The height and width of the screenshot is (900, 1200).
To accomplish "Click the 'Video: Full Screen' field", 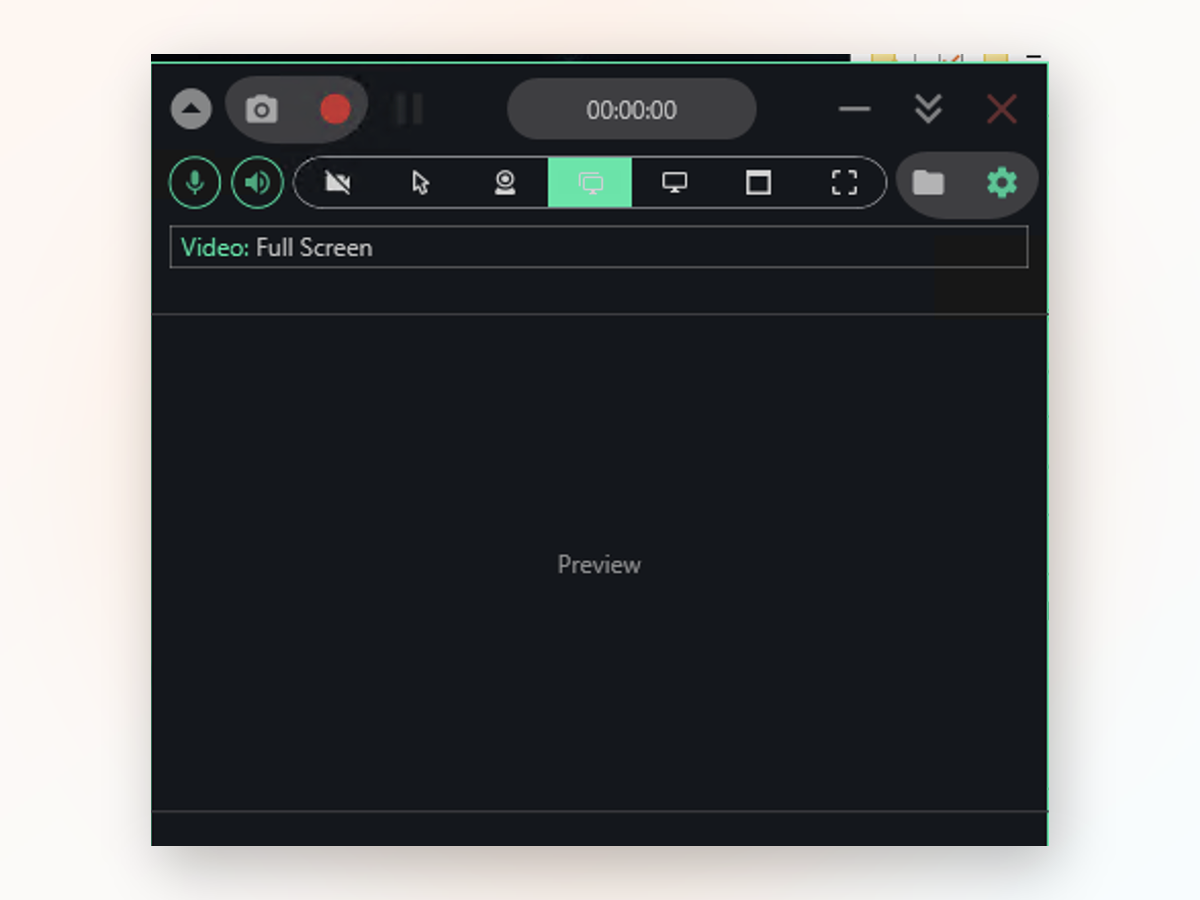I will point(599,247).
